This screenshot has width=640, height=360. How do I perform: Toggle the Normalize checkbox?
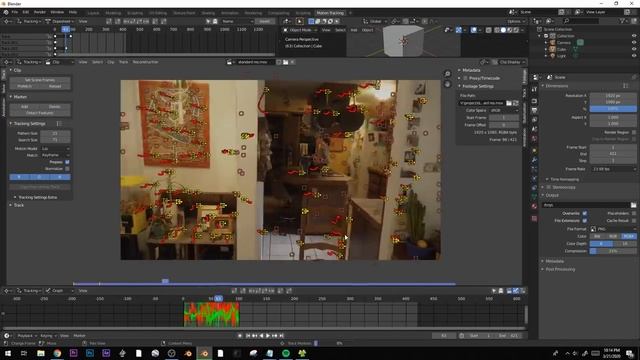point(67,169)
